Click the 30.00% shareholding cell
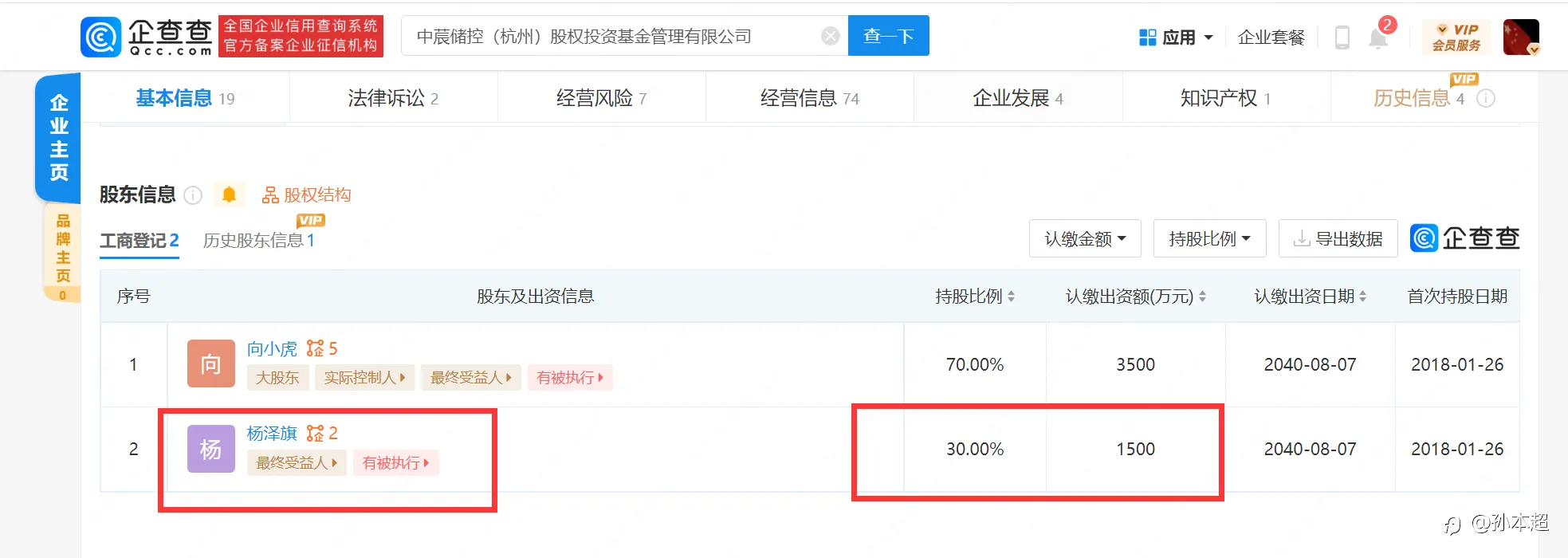Viewport: 1568px width, 558px height. (x=975, y=449)
